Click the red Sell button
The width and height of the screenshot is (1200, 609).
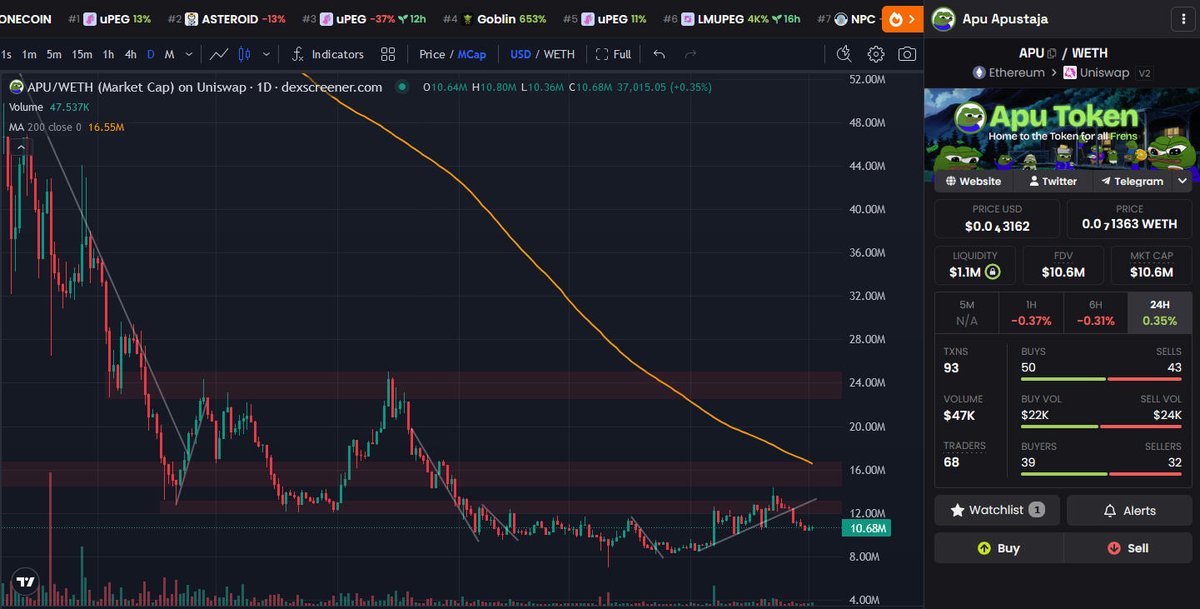point(1127,548)
